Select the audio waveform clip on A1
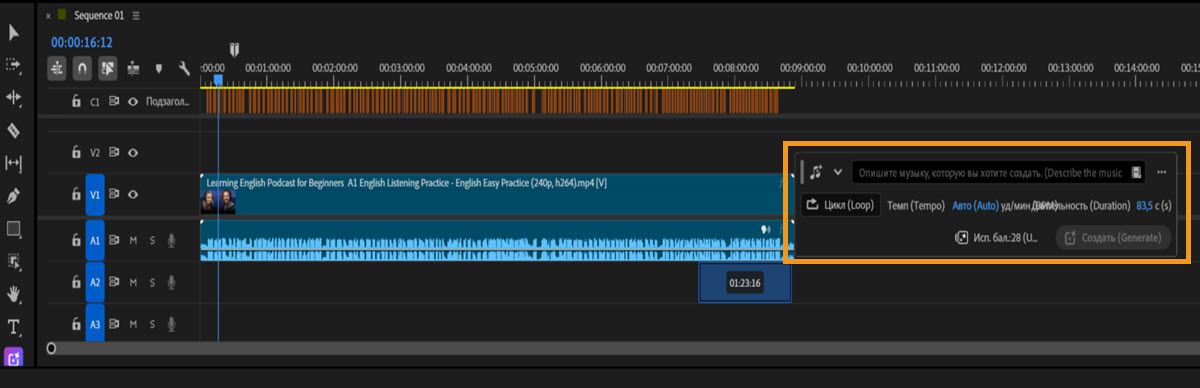Screen dimensions: 1200x388 click(497, 241)
